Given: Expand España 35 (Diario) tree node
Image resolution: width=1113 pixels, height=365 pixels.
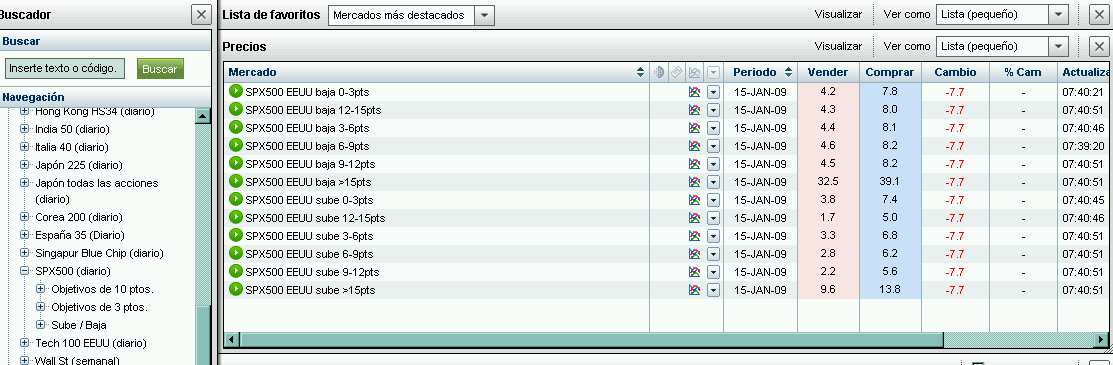Looking at the screenshot, I should 24,235.
